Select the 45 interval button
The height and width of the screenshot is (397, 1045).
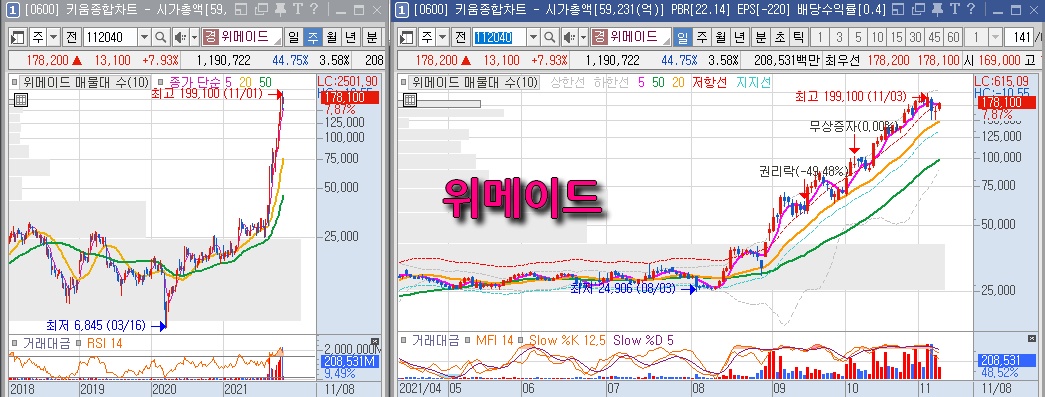(x=934, y=37)
